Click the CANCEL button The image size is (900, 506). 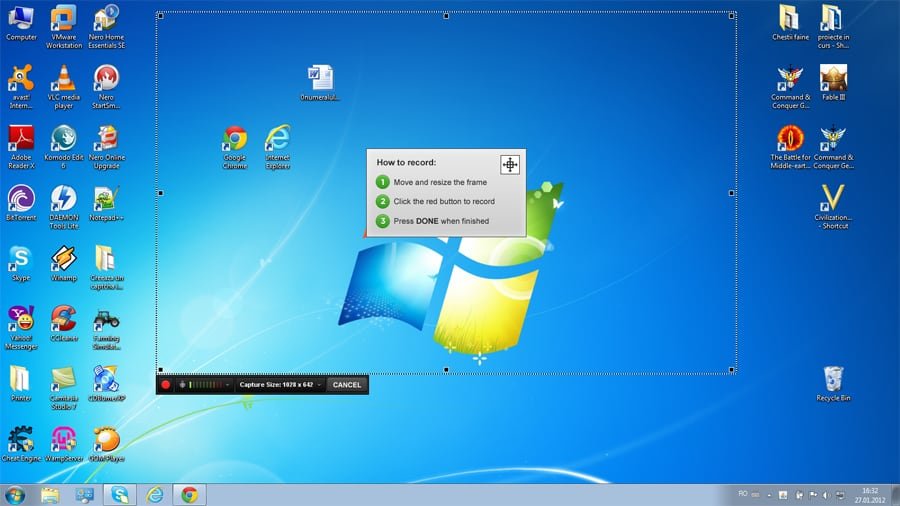(x=347, y=385)
